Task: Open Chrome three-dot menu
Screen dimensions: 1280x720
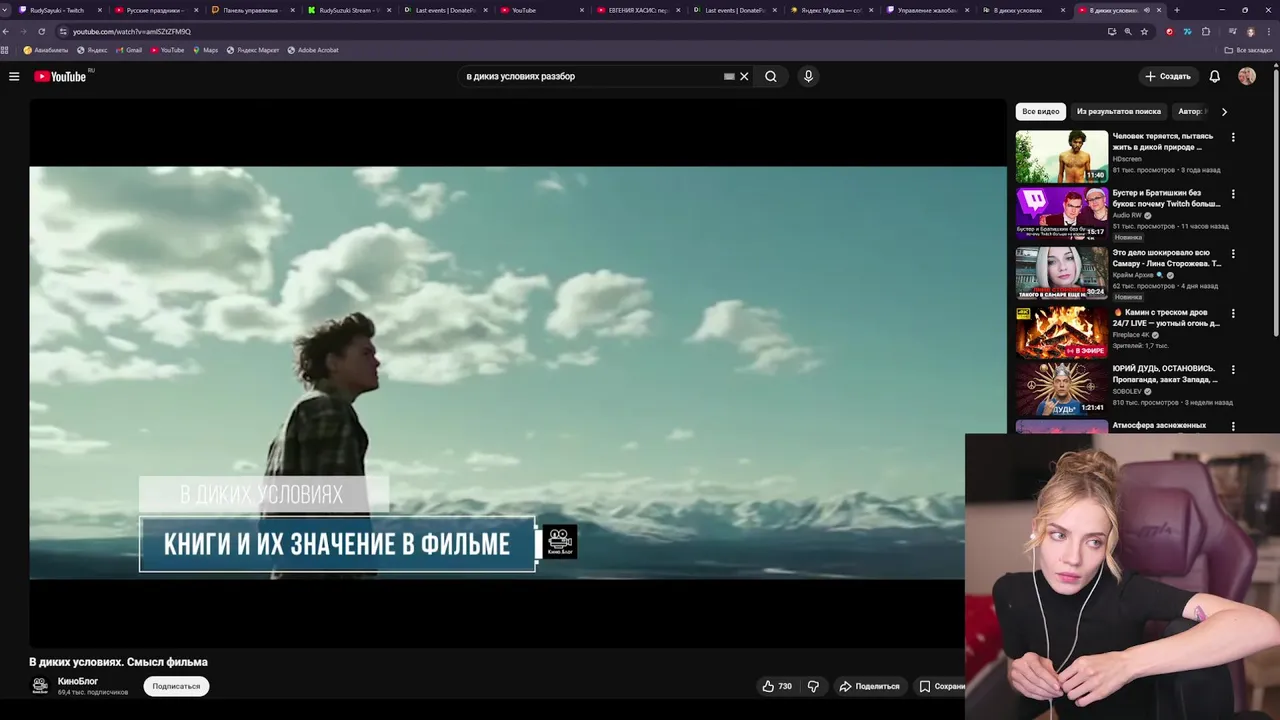Action: point(1269,31)
